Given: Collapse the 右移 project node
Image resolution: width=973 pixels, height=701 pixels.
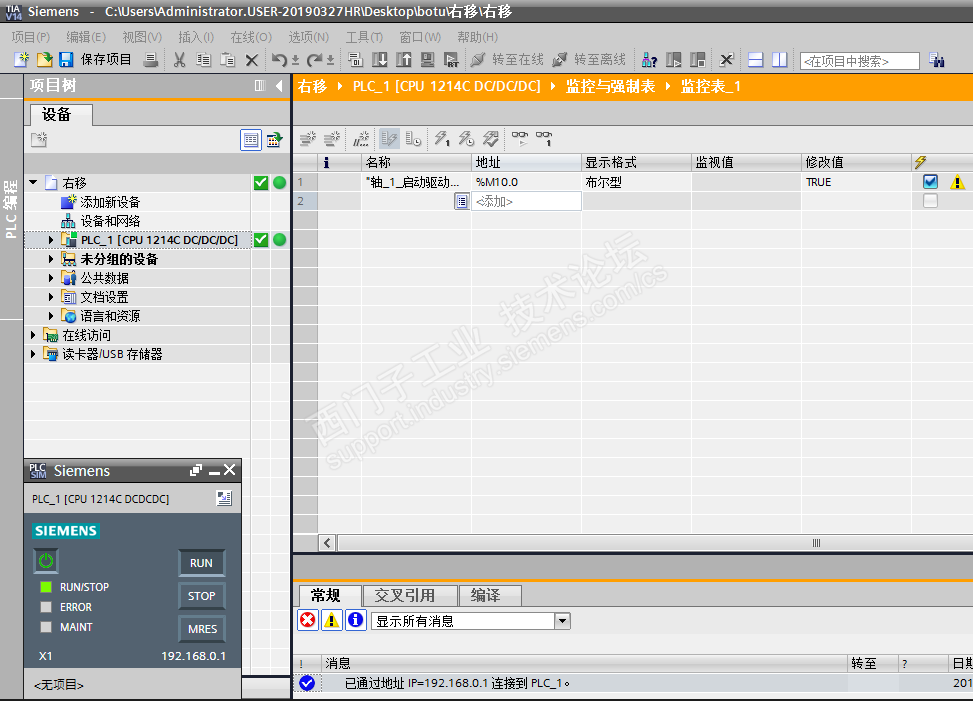Looking at the screenshot, I should click(x=34, y=182).
